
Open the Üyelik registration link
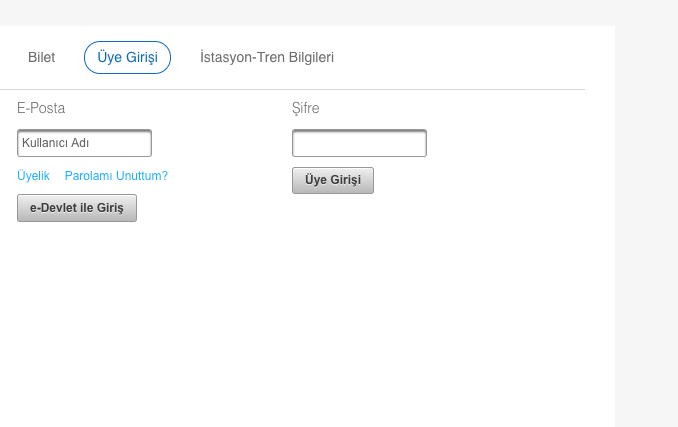(x=33, y=176)
